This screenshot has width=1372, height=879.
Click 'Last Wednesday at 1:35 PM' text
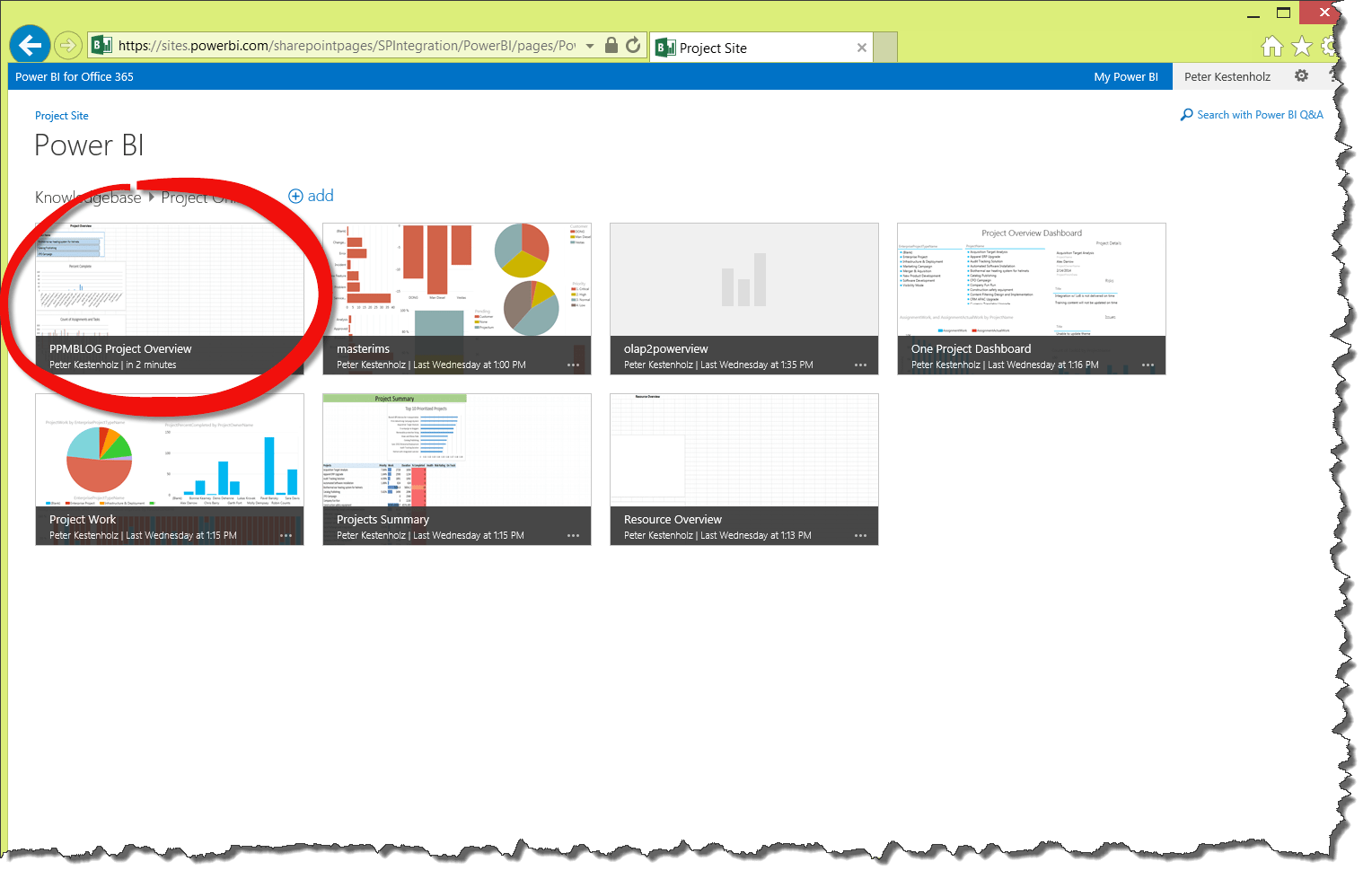pyautogui.click(x=757, y=365)
